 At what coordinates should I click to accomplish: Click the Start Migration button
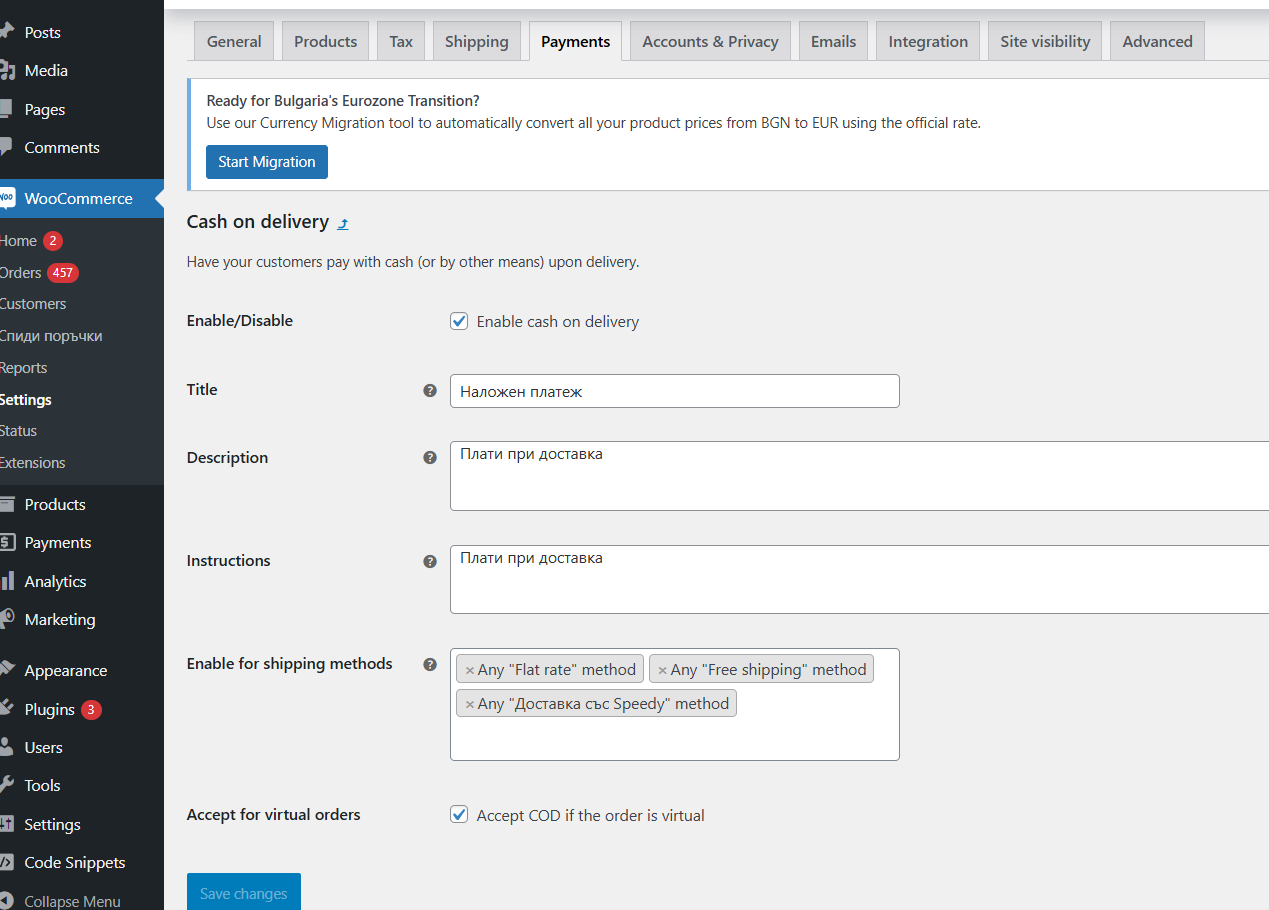click(267, 162)
